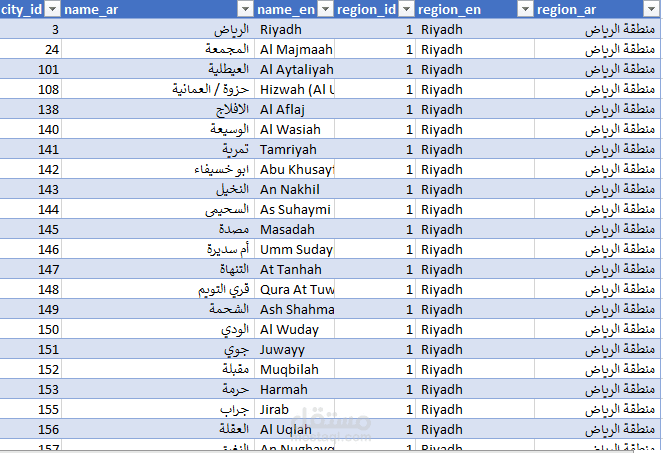
Task: Select the city_id cell with value 145
Action: click(30, 229)
